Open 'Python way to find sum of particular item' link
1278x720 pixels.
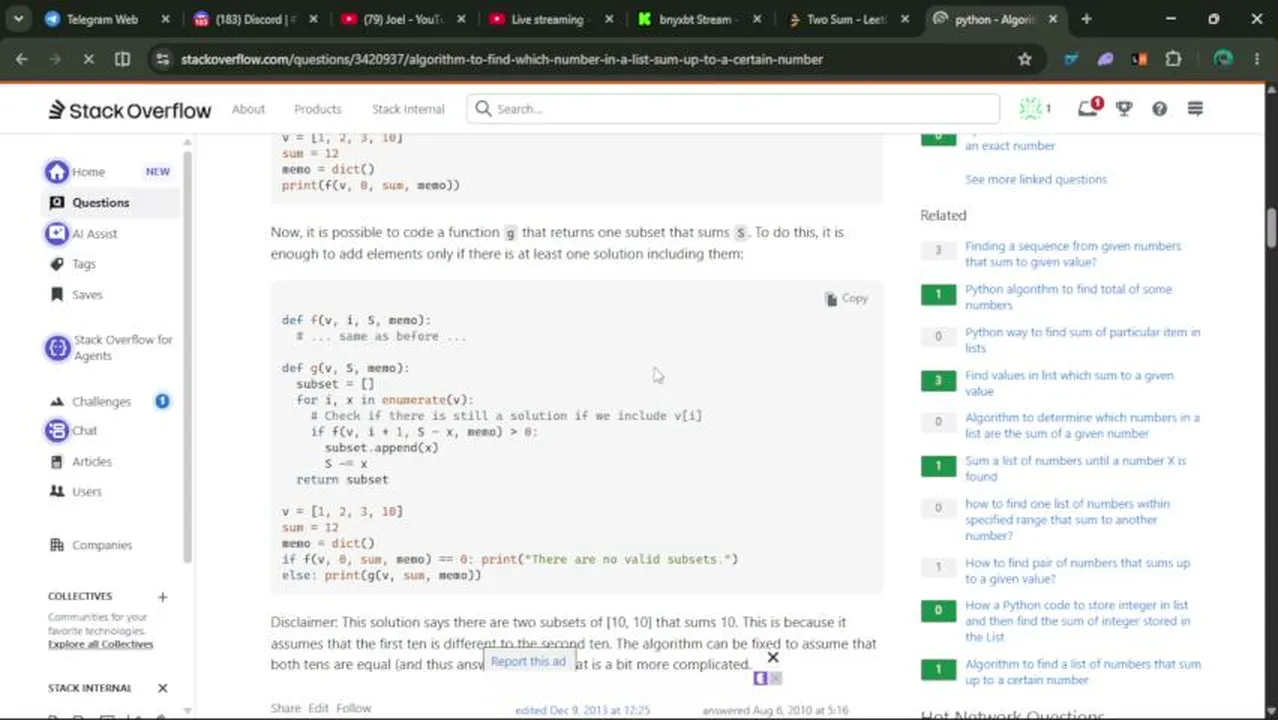coord(1082,340)
